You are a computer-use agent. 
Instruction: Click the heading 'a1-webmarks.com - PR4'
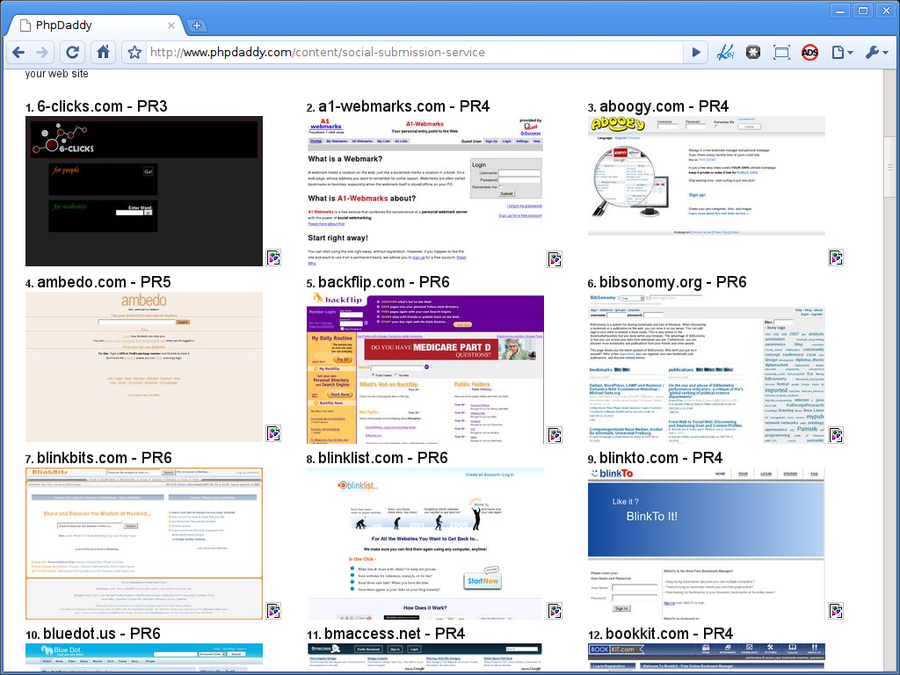tap(404, 106)
